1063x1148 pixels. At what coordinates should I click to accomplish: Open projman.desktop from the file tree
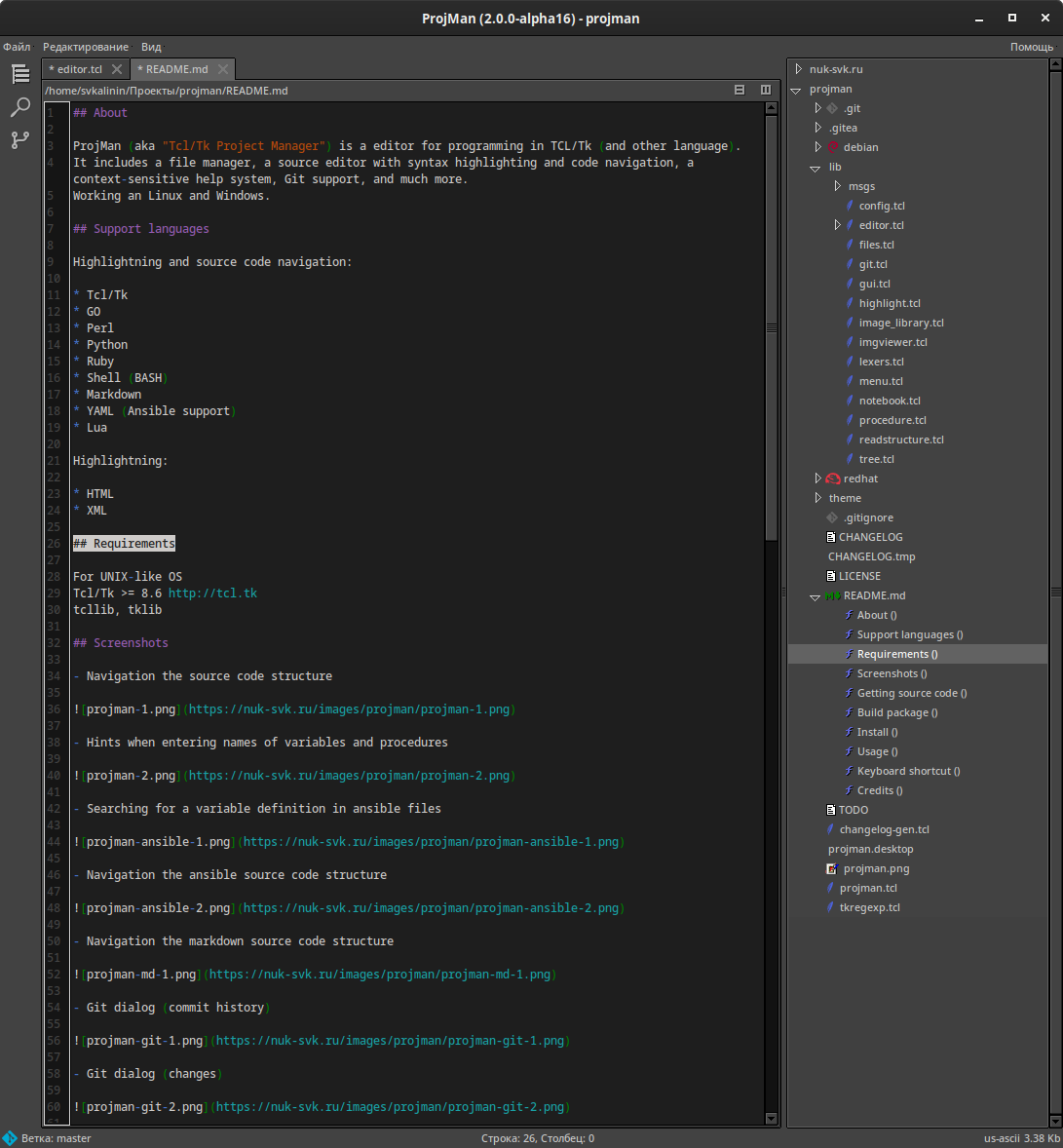[870, 849]
